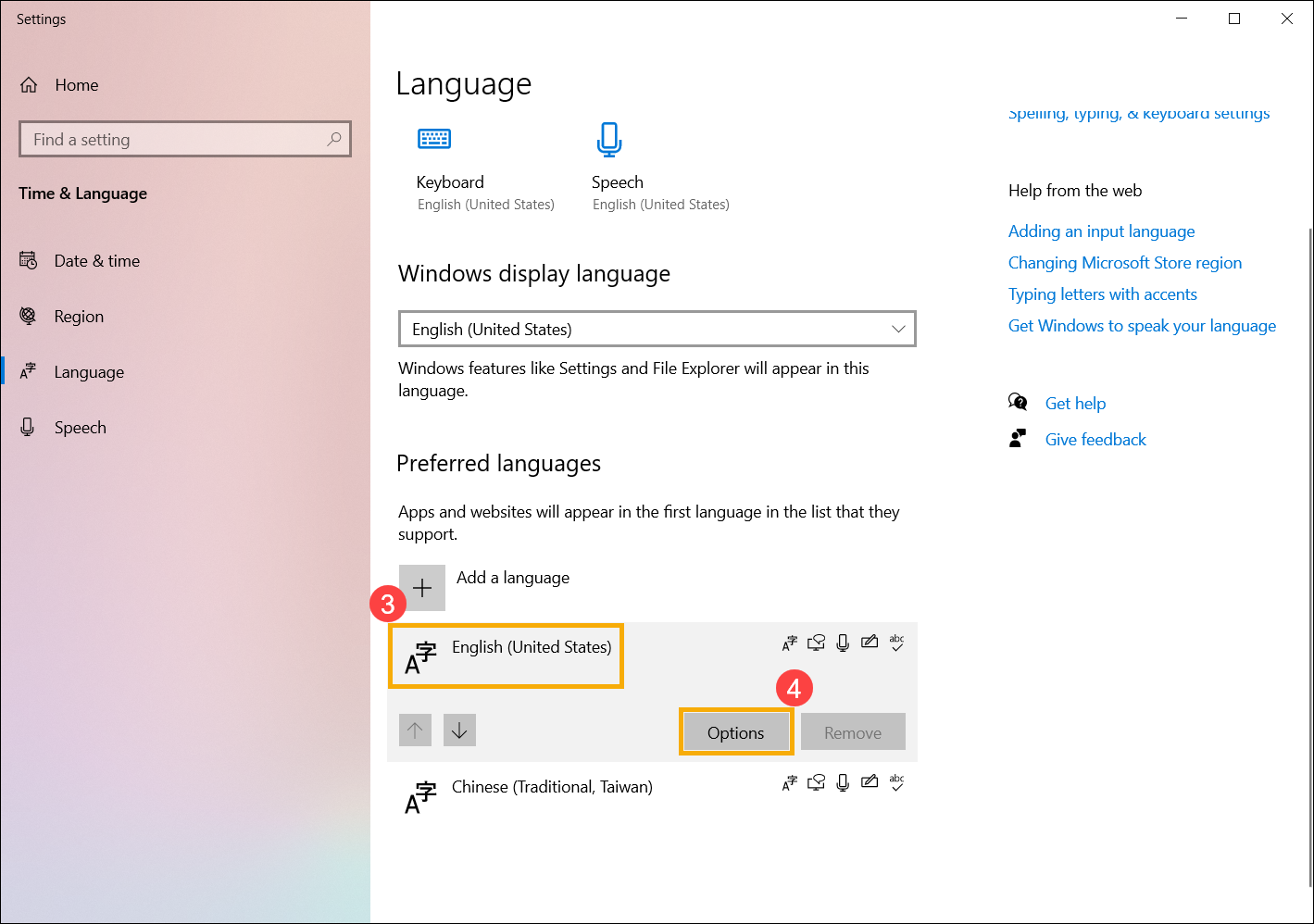Screen dimensions: 1314x924
Task: Click the Get help question bubble icon
Action: tap(1018, 402)
